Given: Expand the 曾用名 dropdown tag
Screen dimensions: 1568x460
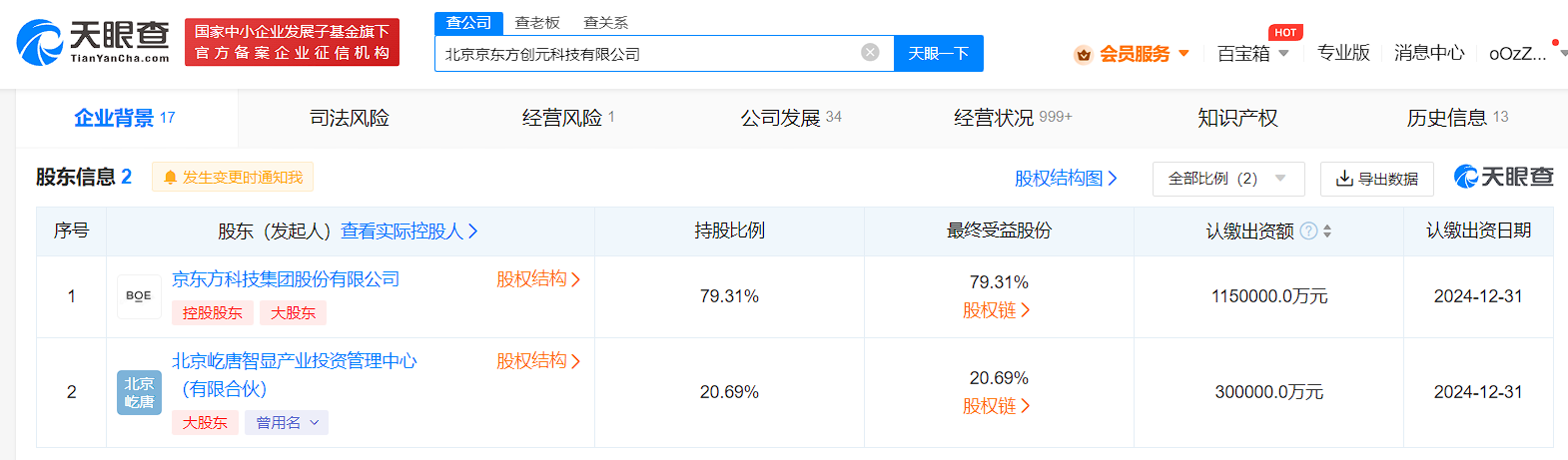Looking at the screenshot, I should point(288,423).
